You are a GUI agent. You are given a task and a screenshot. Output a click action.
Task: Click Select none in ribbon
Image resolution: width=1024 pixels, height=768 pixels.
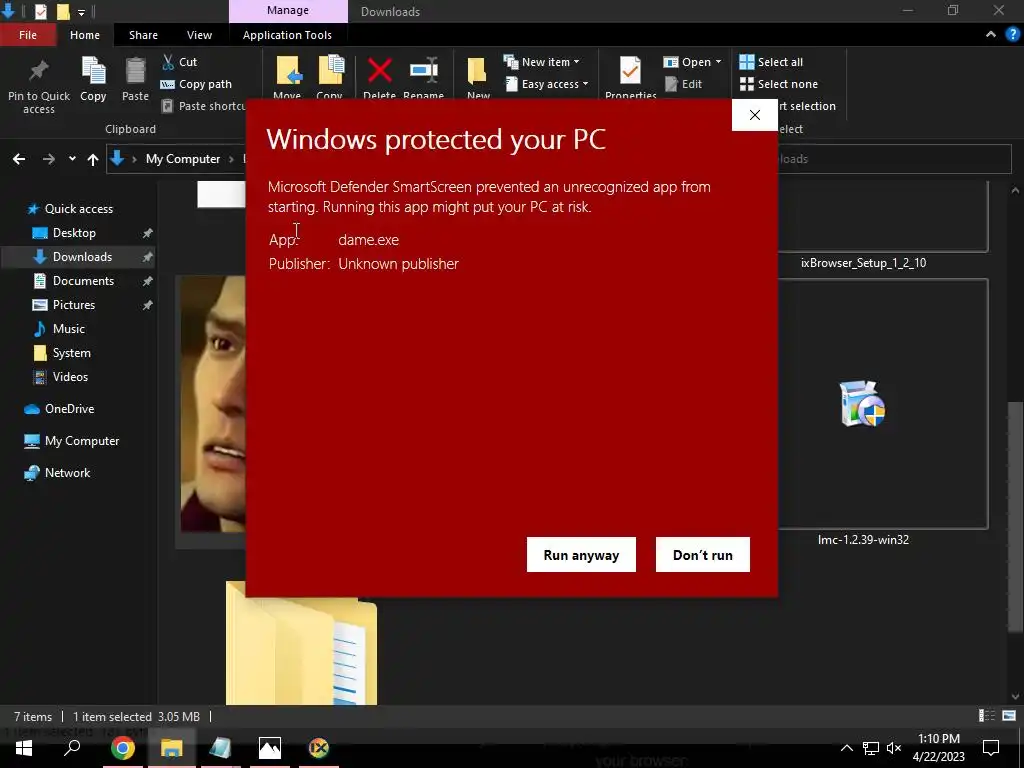[778, 84]
